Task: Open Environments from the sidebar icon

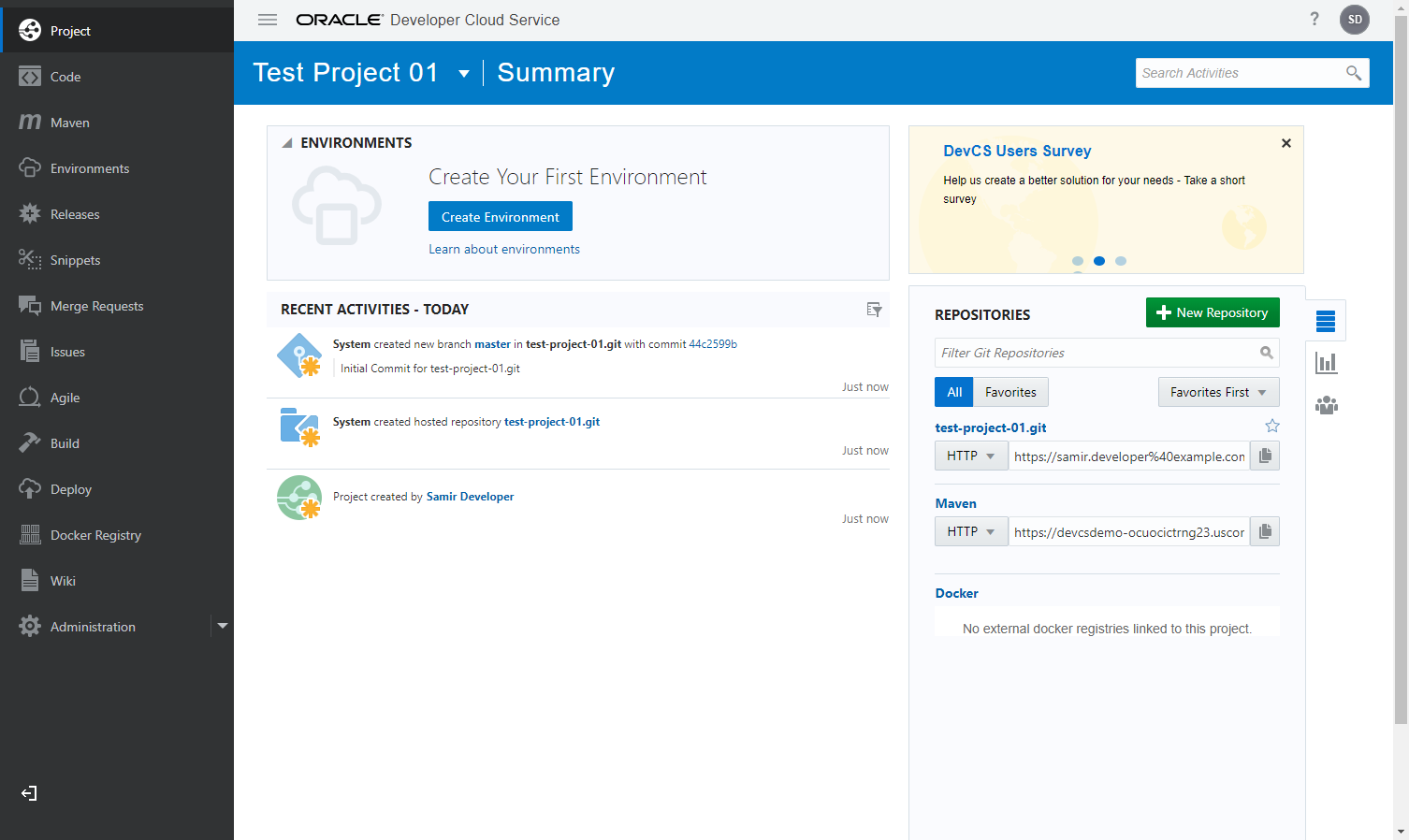Action: tap(30, 168)
